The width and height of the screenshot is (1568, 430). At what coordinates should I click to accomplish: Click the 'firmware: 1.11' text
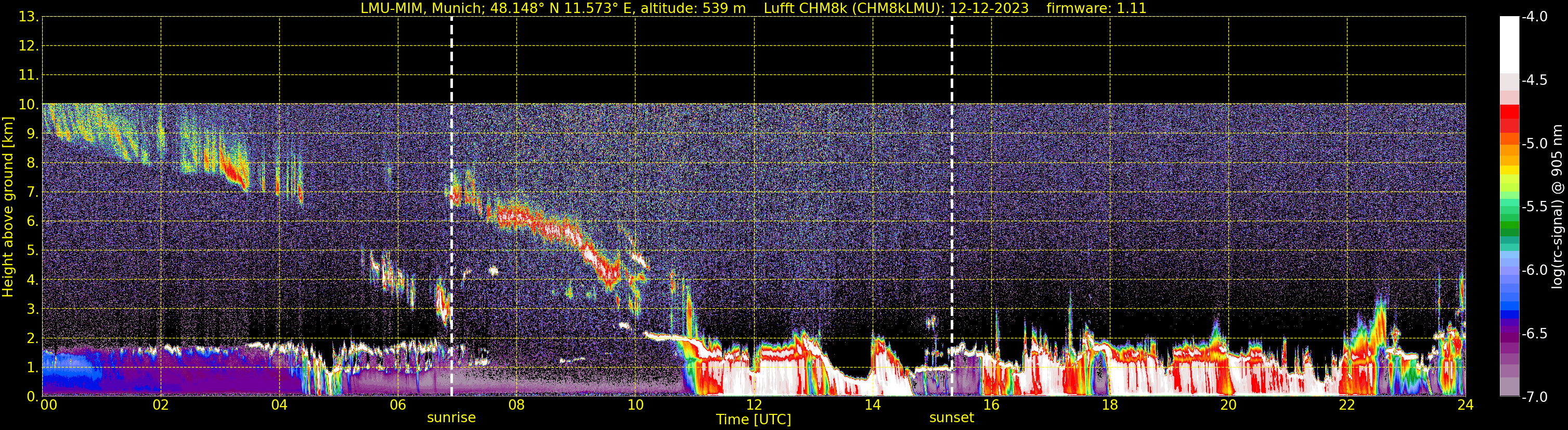point(1096,8)
